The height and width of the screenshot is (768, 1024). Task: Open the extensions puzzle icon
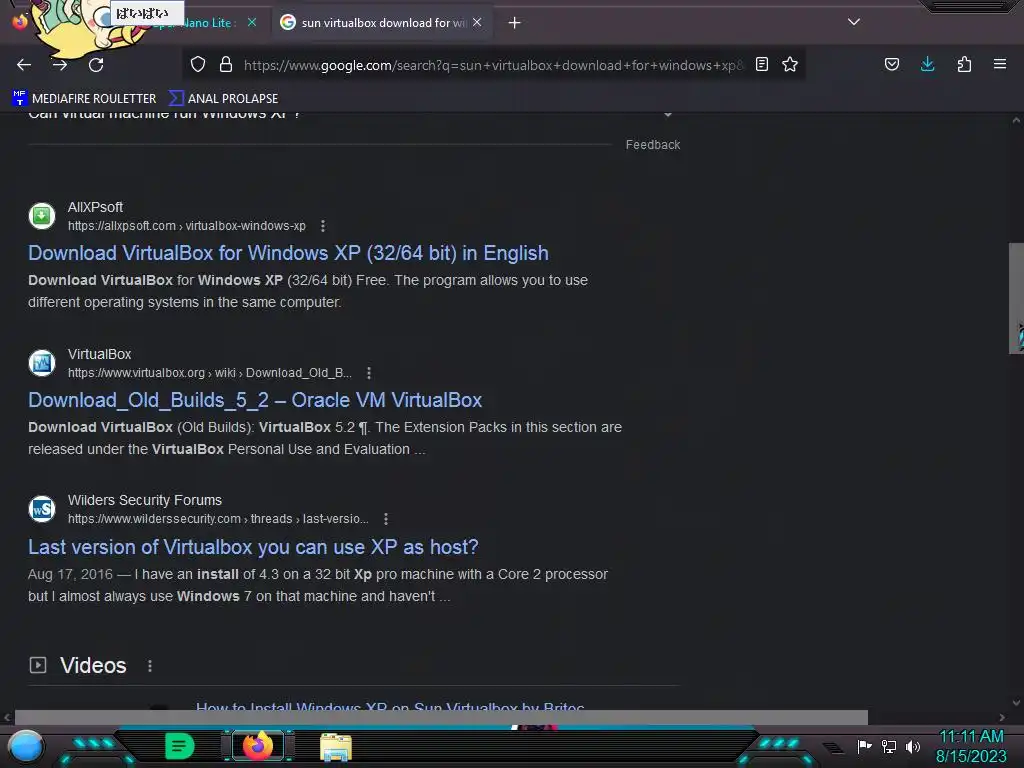[964, 65]
